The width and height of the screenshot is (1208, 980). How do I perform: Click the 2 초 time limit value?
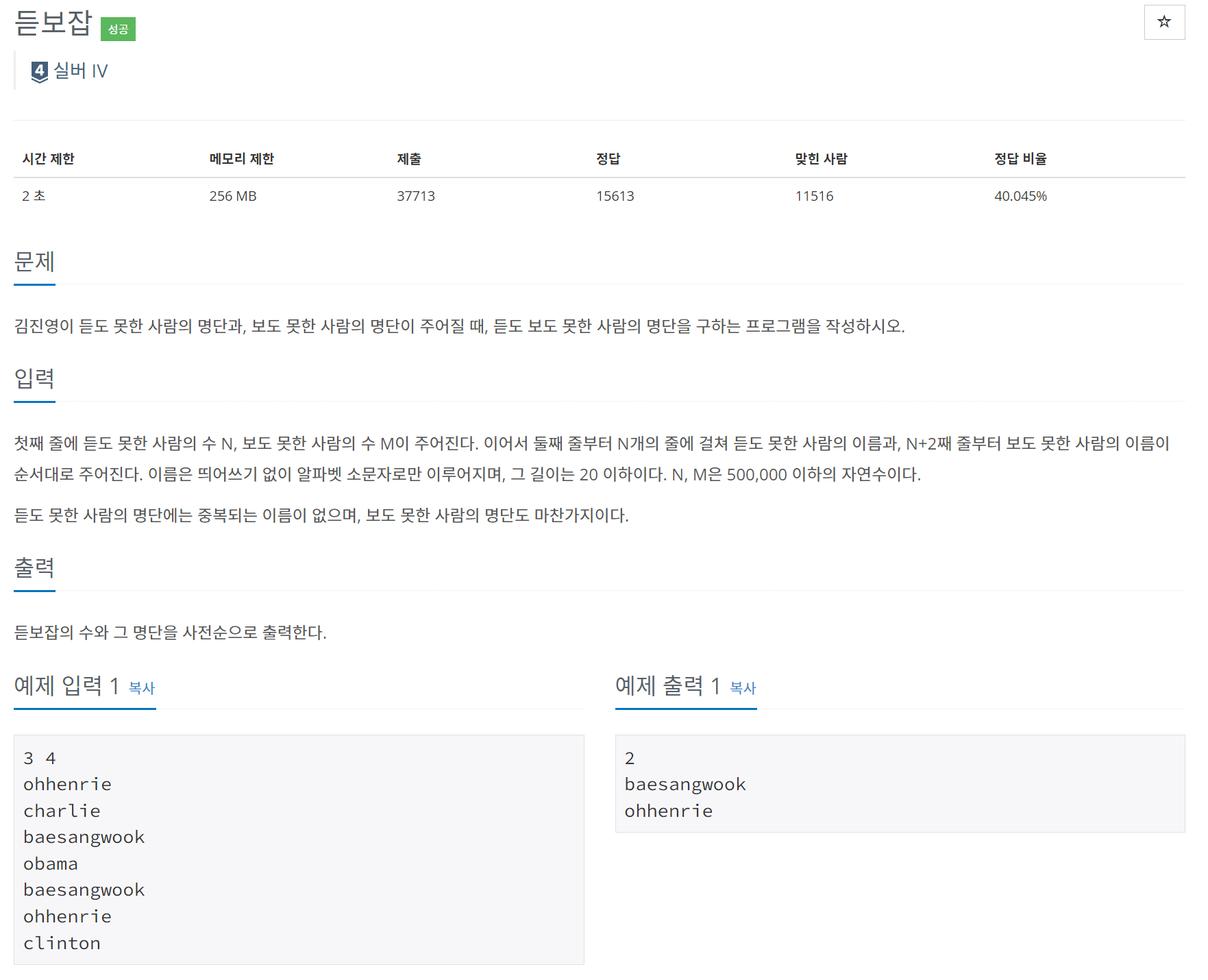tap(34, 196)
